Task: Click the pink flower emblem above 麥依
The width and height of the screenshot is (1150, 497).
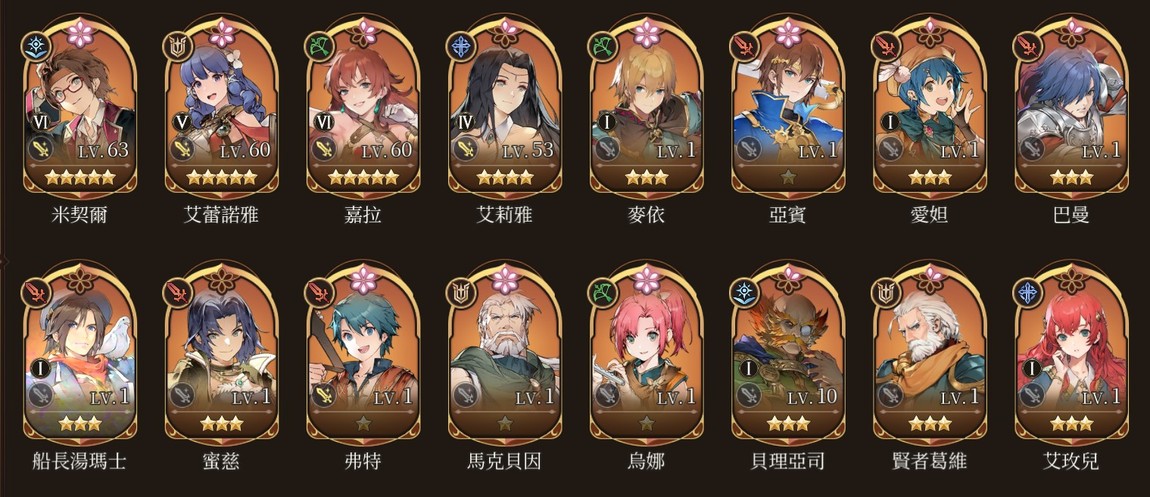Action: point(646,33)
